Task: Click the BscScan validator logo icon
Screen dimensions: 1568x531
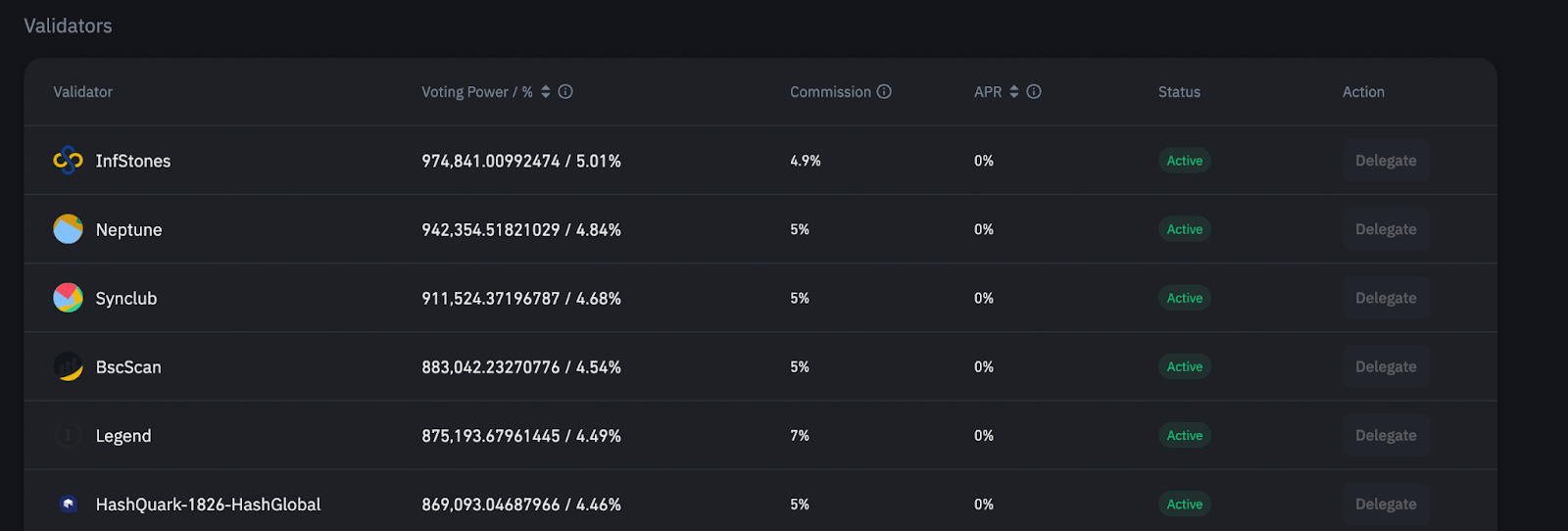Action: [68, 366]
